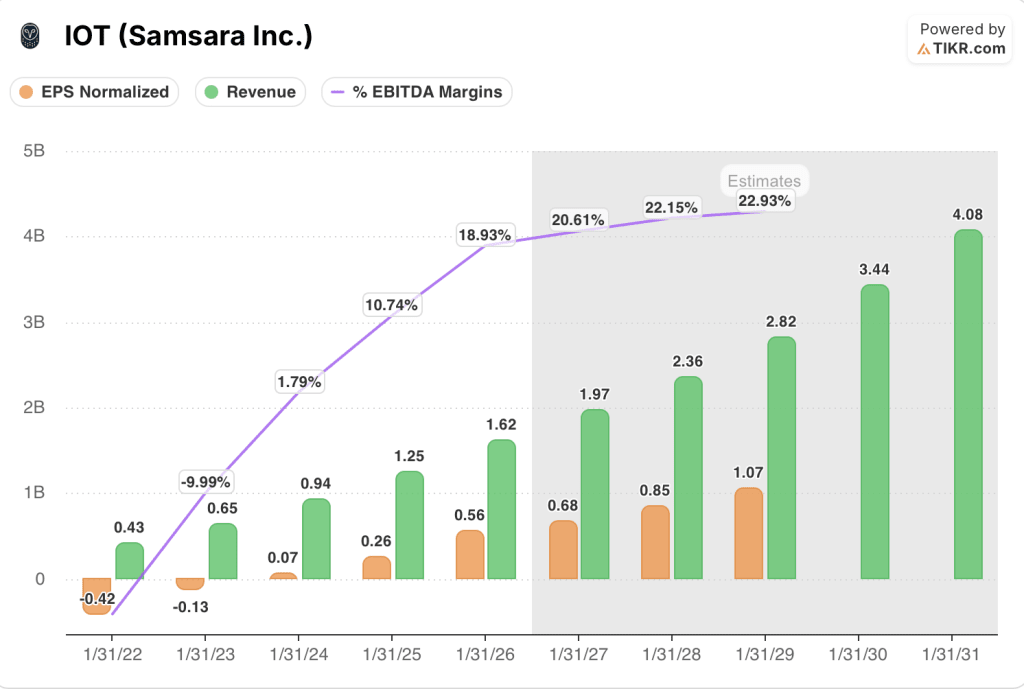Open the Powered by TIKR.com link
Viewport: 1024px width, 689px height.
(x=959, y=37)
